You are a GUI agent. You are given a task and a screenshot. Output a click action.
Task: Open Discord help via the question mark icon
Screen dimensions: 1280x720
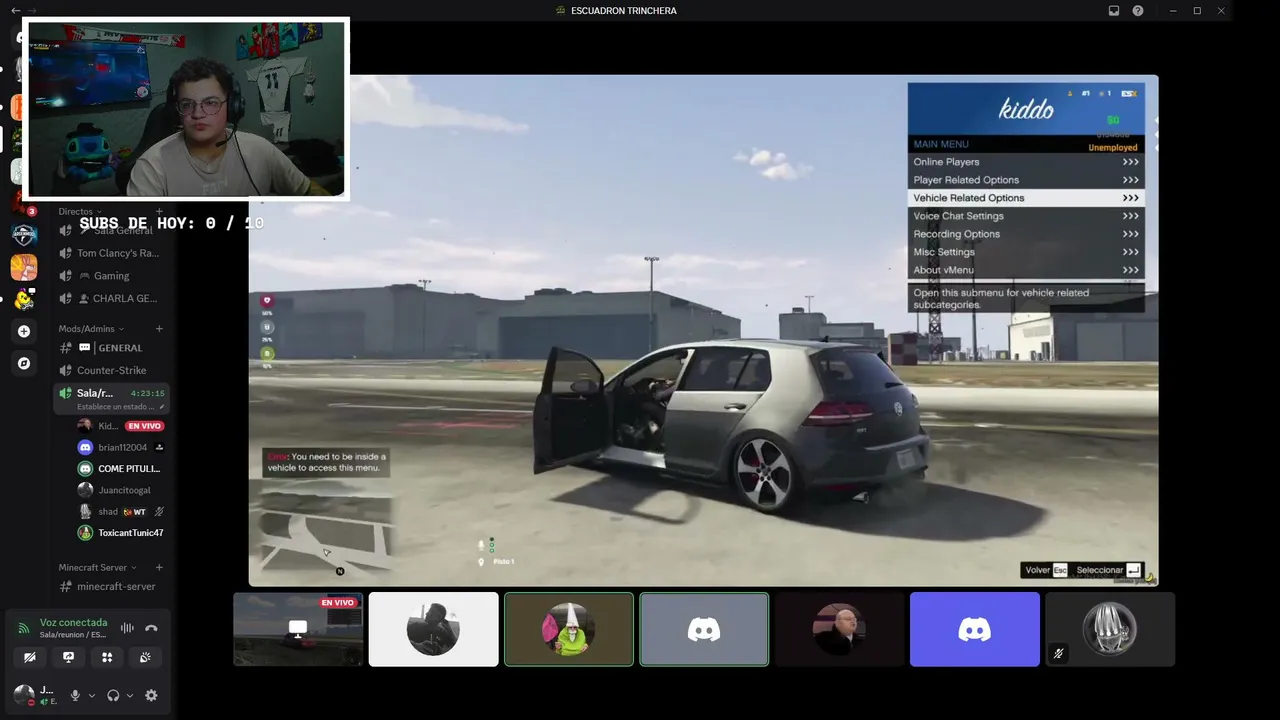point(1138,11)
